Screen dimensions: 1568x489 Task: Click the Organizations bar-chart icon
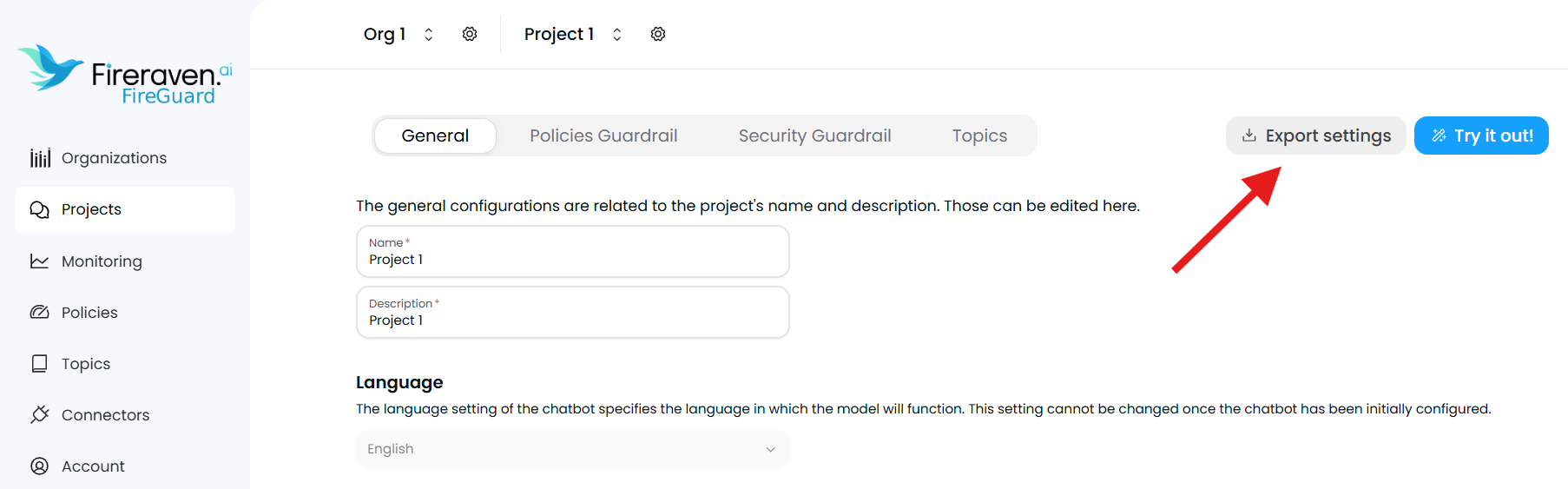[40, 158]
